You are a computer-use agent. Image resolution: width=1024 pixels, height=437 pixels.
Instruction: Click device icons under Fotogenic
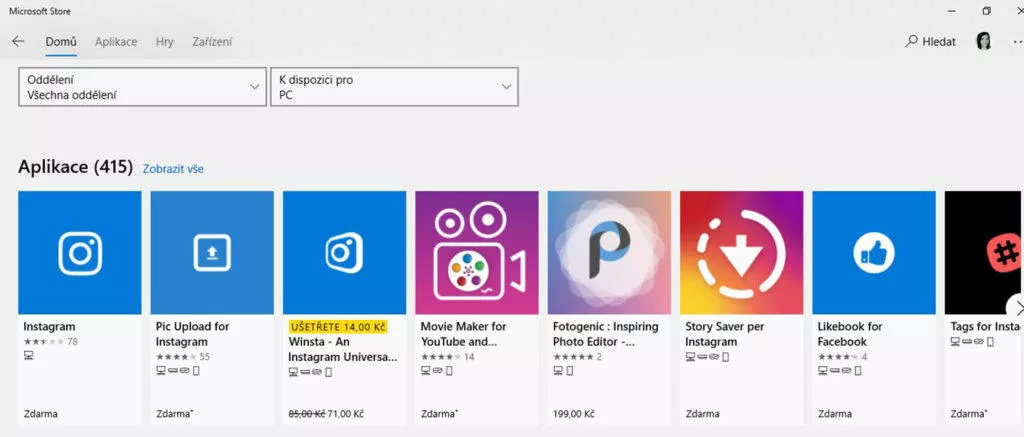click(564, 371)
